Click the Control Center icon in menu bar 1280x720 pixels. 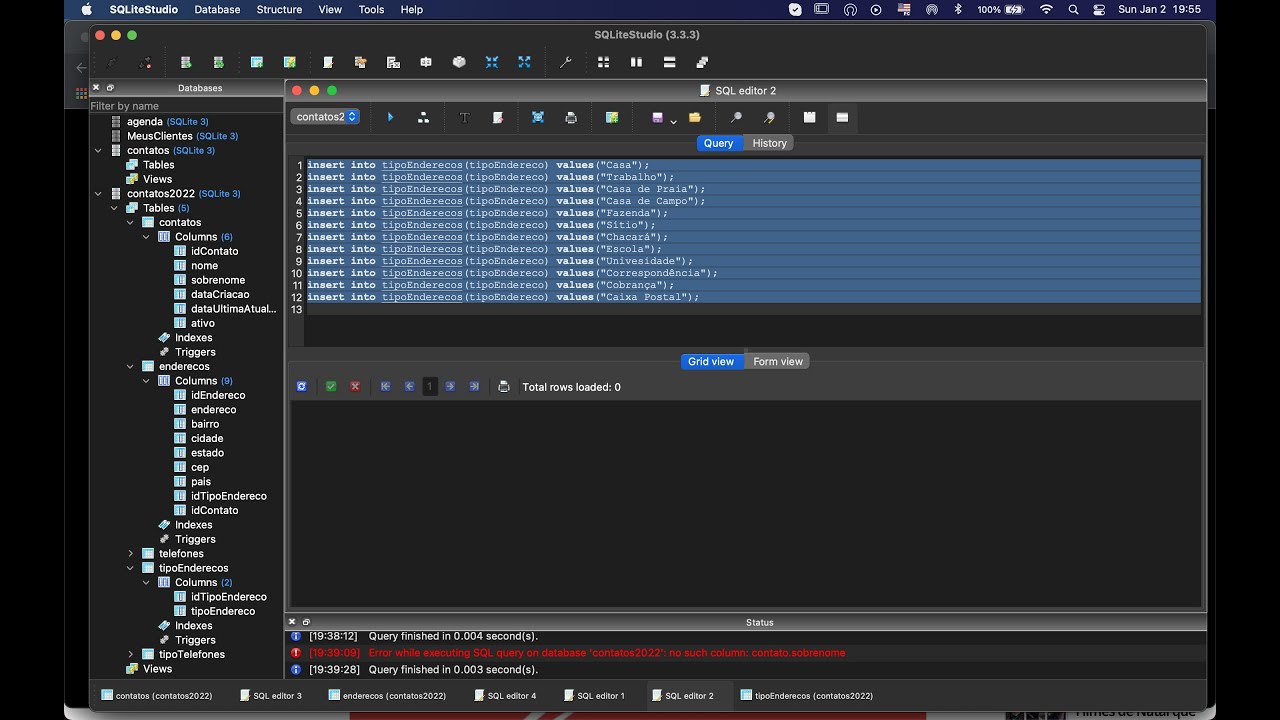point(1100,9)
